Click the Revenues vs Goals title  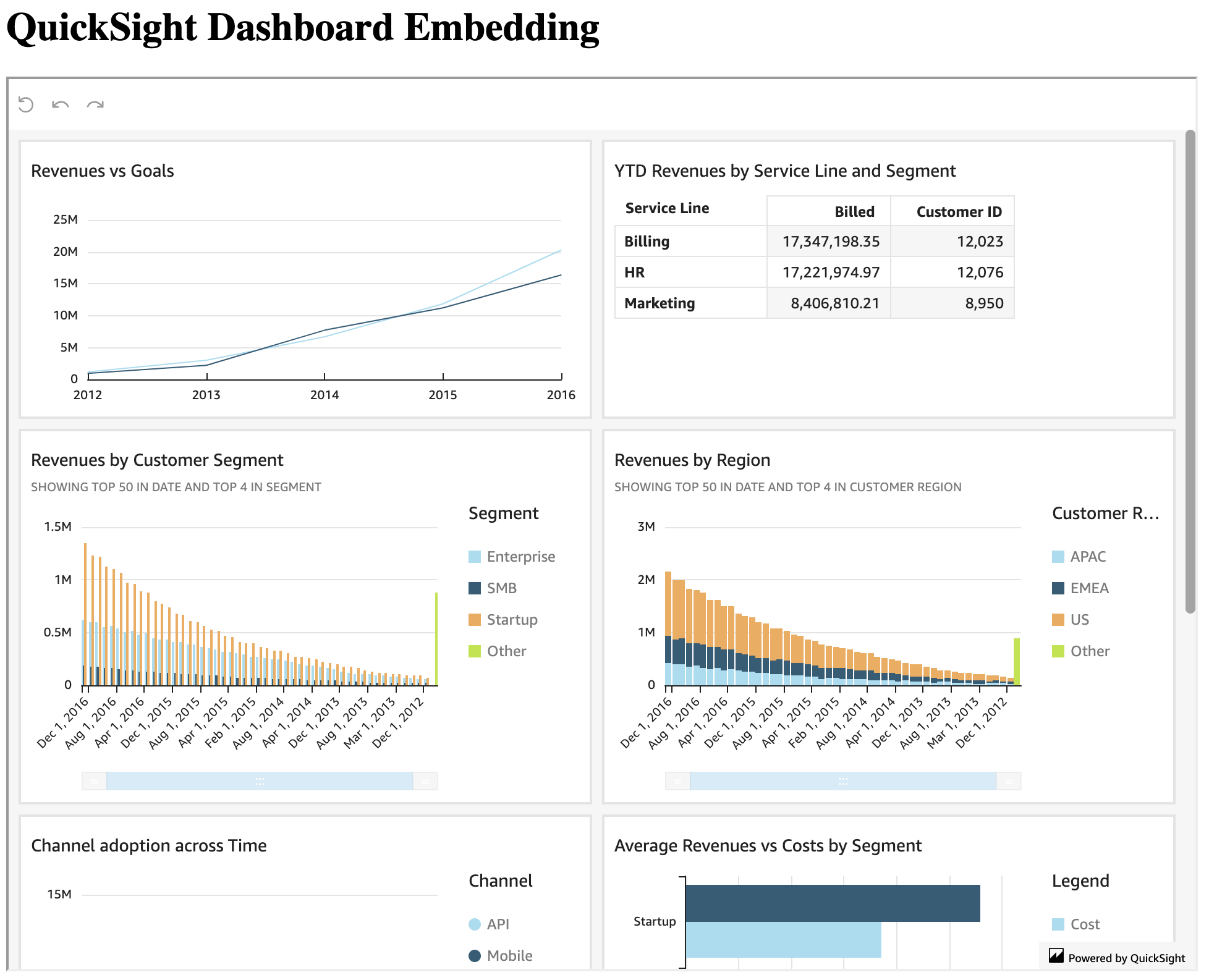(103, 171)
